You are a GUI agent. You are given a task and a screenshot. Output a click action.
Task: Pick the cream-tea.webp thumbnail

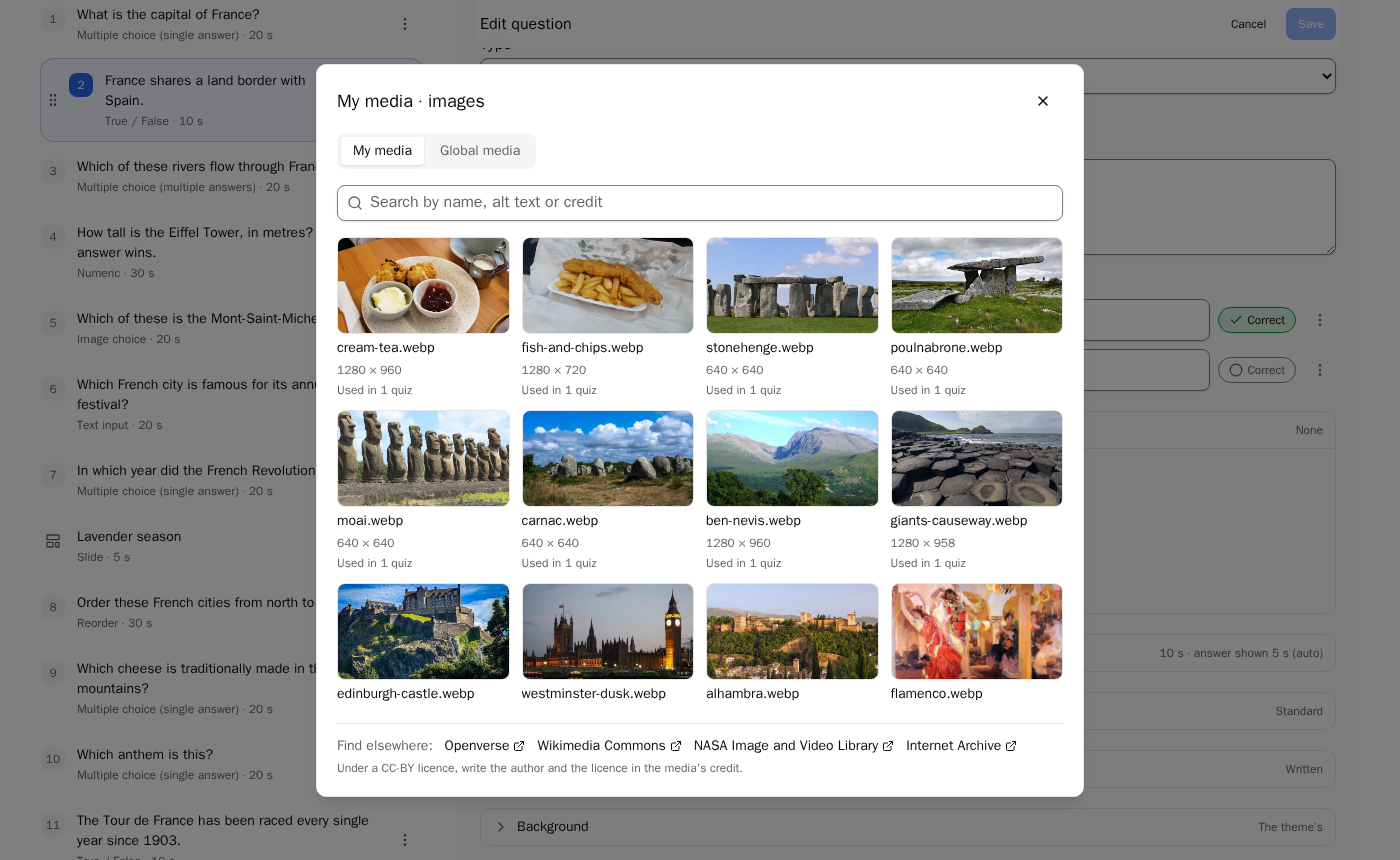[423, 286]
